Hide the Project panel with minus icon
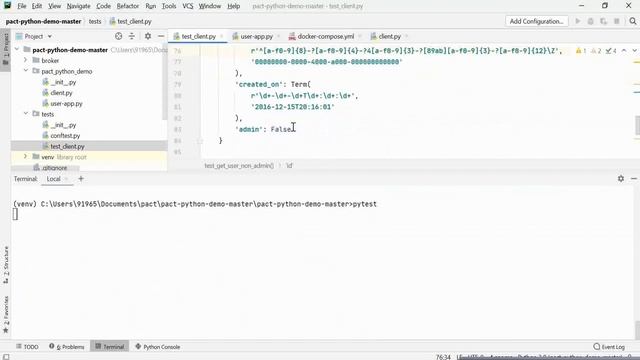 161,36
